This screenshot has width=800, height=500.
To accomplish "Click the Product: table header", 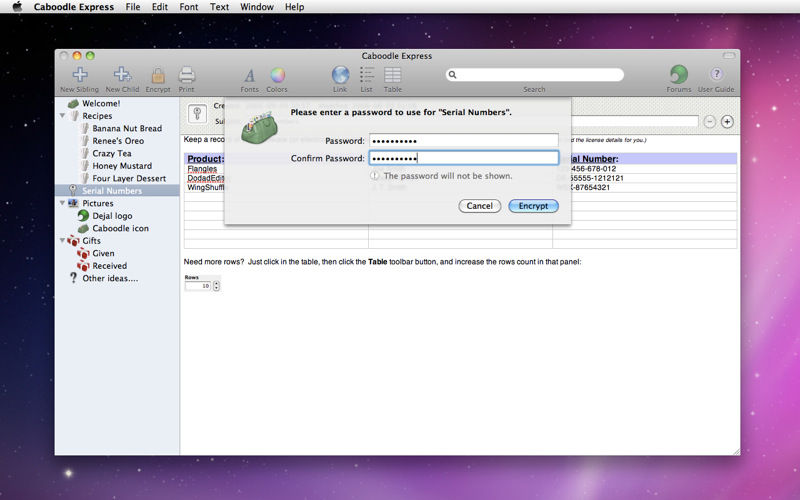I will click(206, 159).
